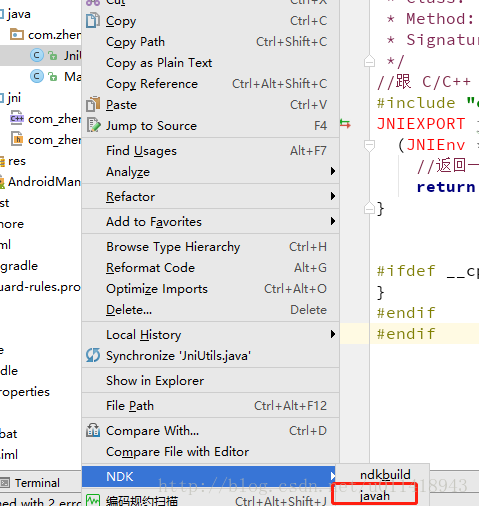Click the Synchronize refresh arrows icon
The height and width of the screenshot is (506, 479).
coord(93,355)
